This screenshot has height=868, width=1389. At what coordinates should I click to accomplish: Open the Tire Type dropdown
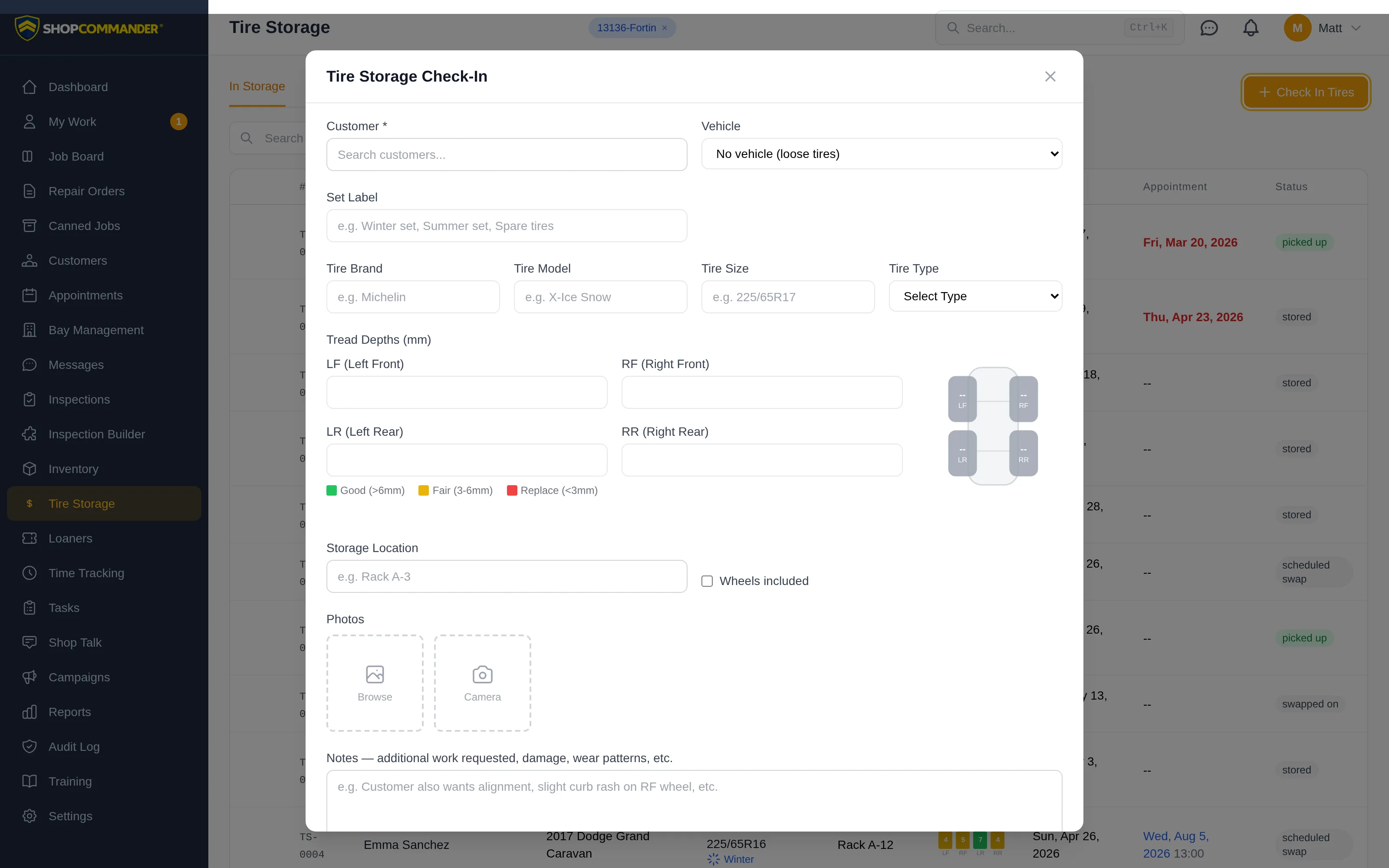point(975,296)
